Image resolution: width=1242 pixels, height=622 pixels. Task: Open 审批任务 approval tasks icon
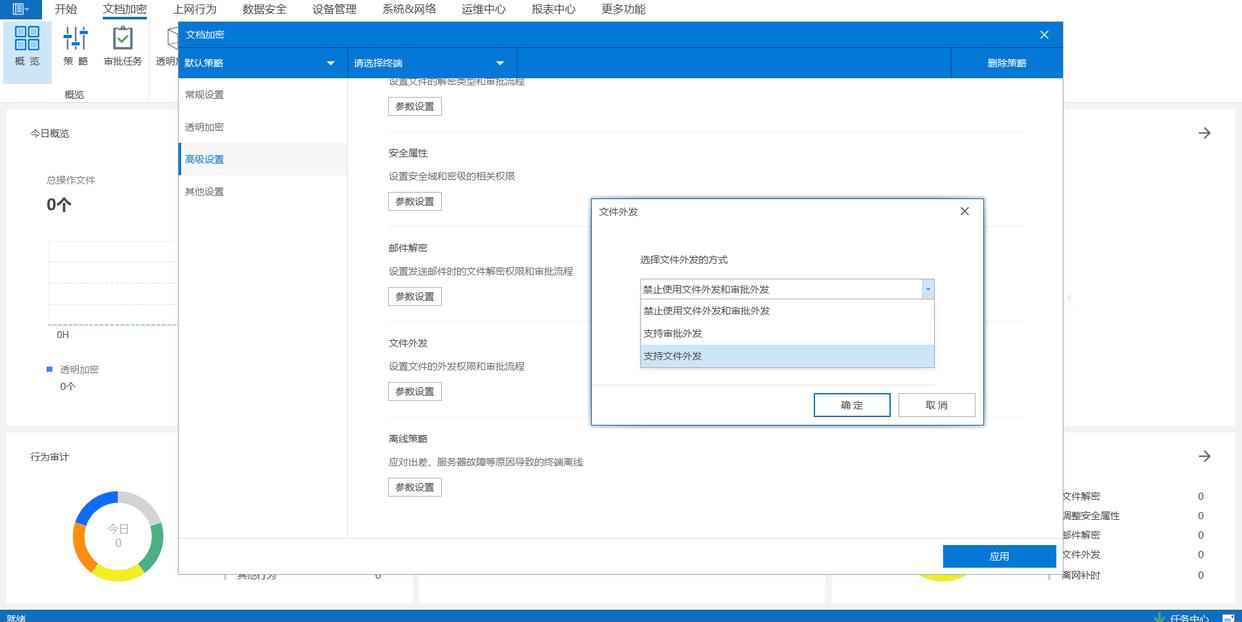tap(122, 39)
